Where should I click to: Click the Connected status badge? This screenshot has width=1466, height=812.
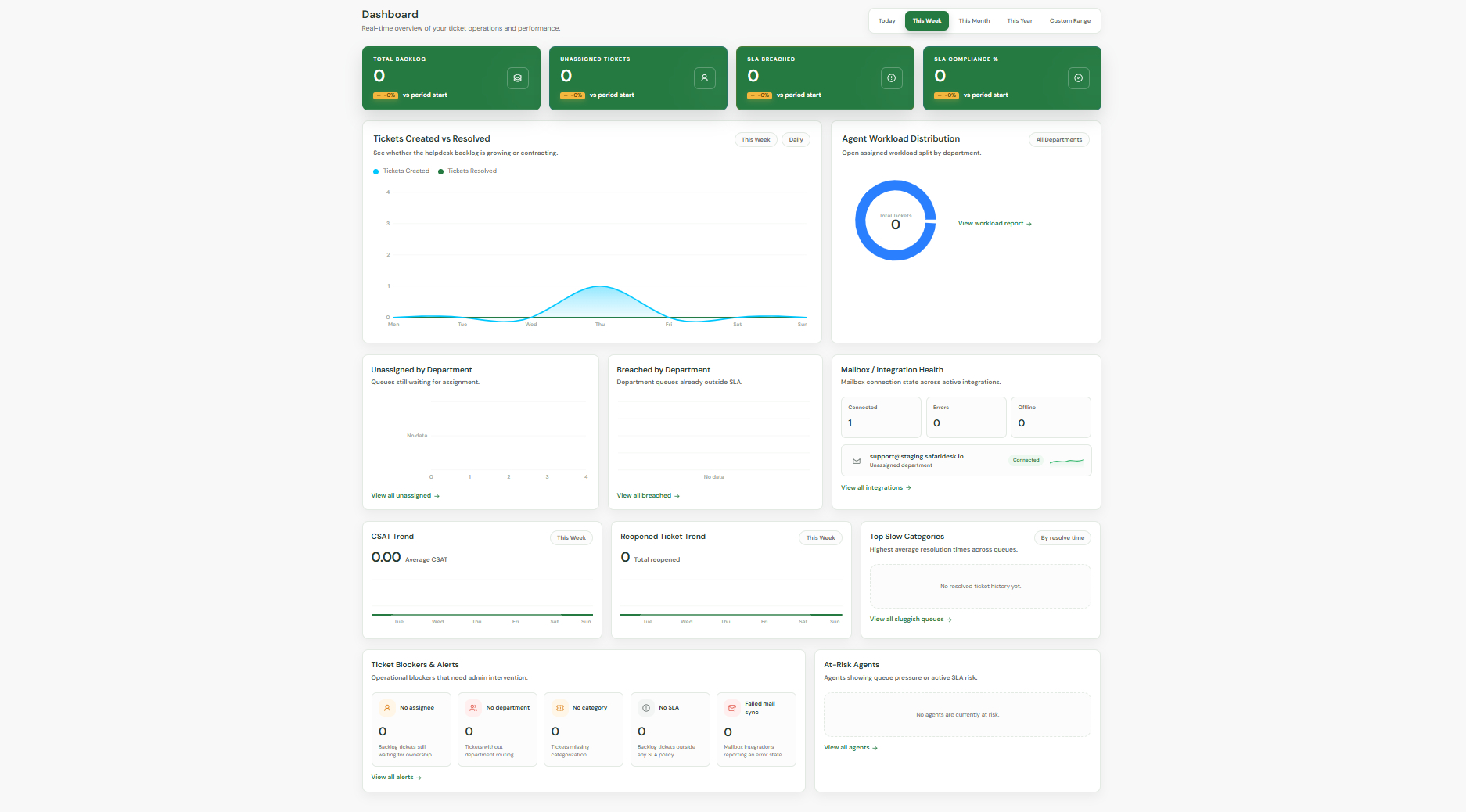[x=1026, y=460]
